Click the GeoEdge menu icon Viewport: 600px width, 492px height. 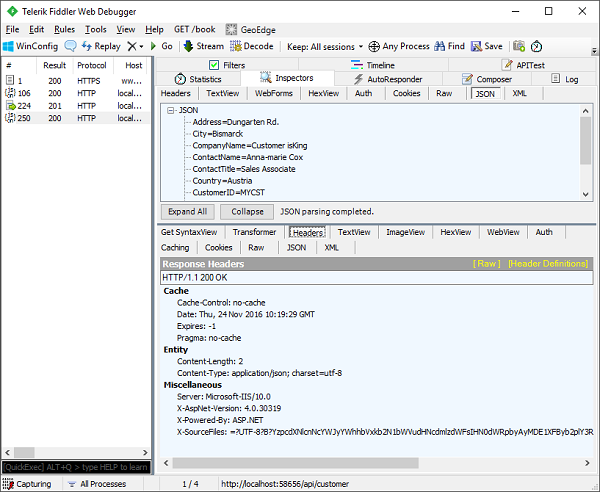(x=231, y=29)
